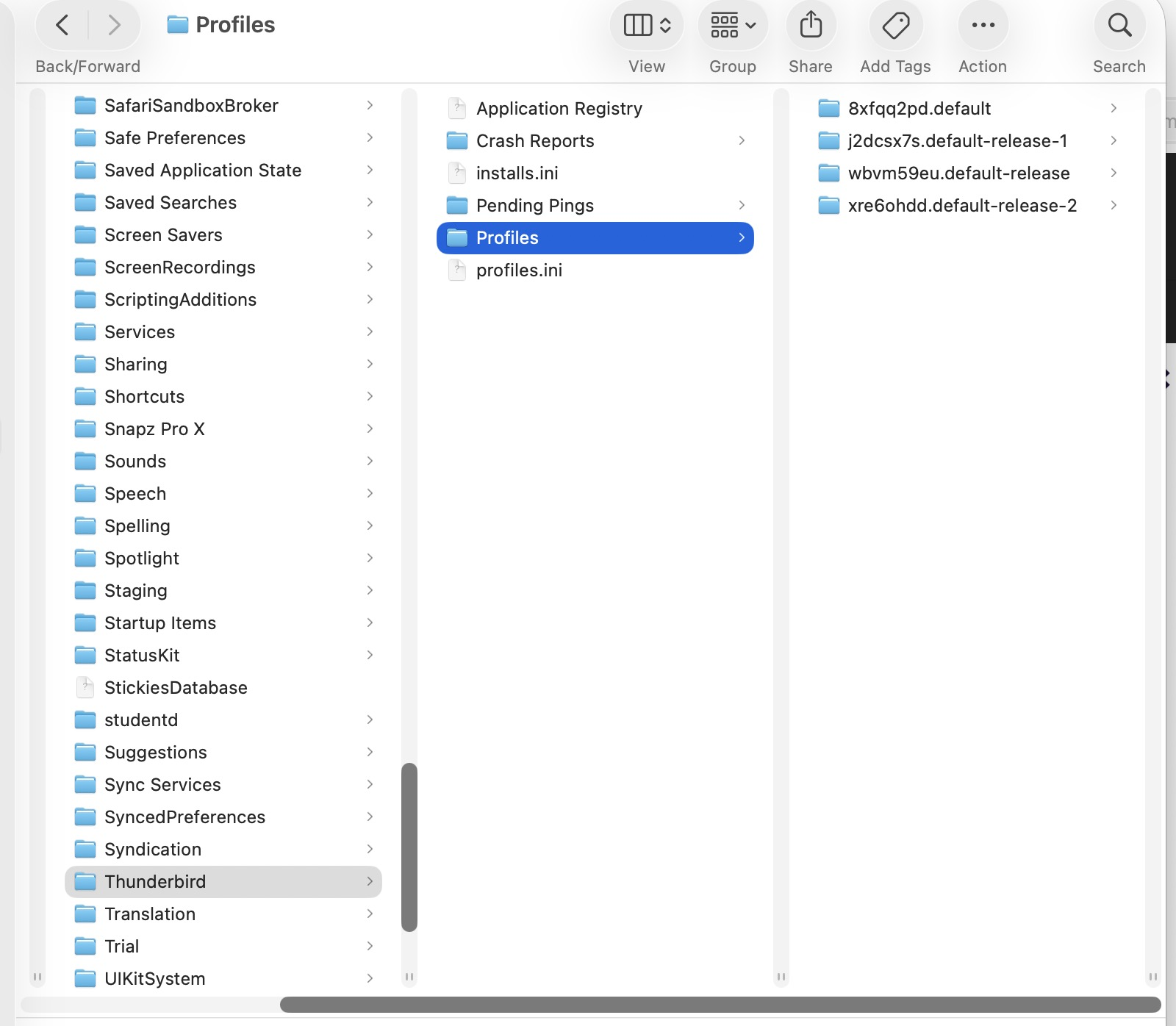Screen dimensions: 1176x1026
Task: Select the xre6ohdd.default-release-2 folder
Action: 961,206
